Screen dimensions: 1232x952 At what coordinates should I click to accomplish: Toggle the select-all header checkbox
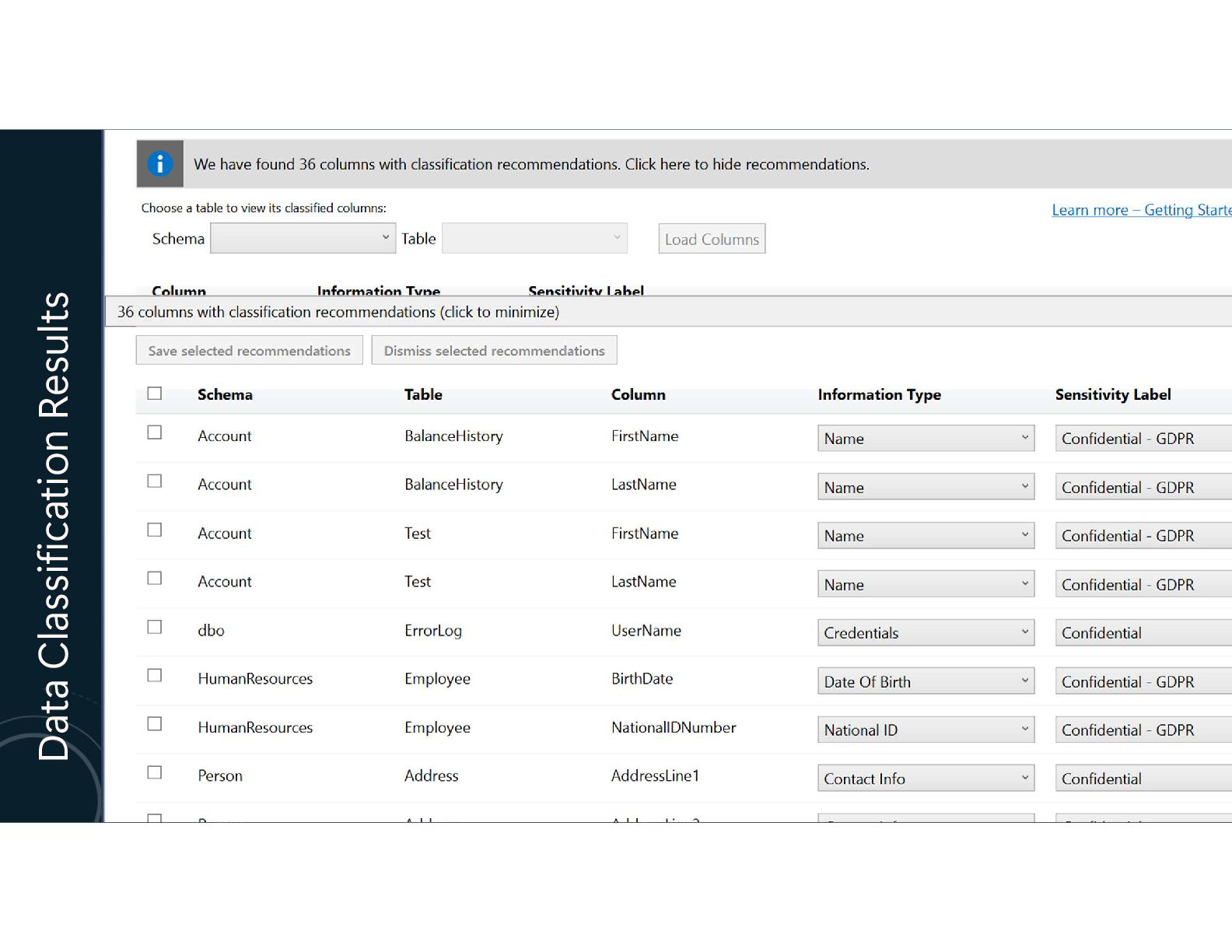[155, 394]
